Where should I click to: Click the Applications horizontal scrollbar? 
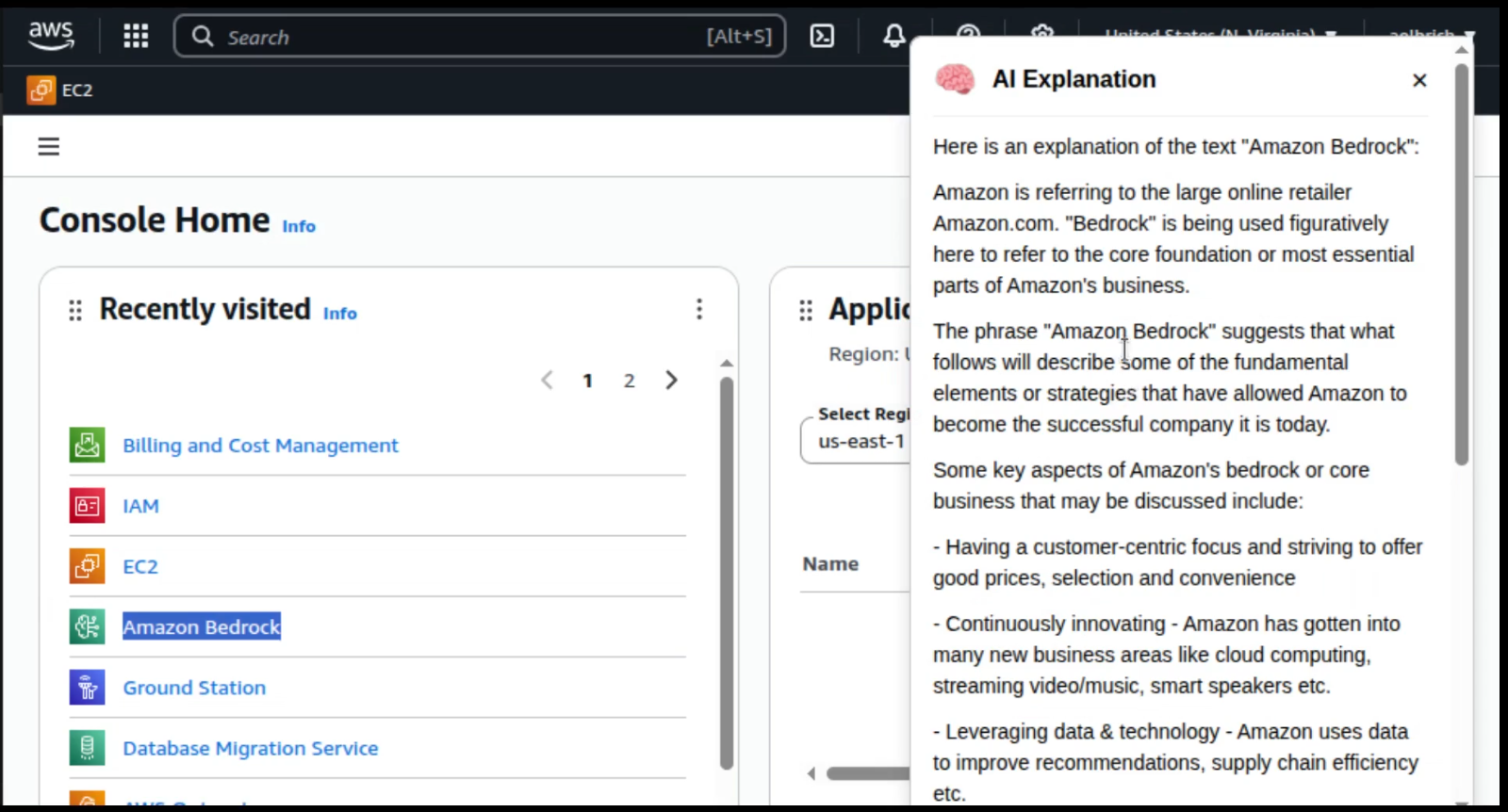(x=868, y=773)
